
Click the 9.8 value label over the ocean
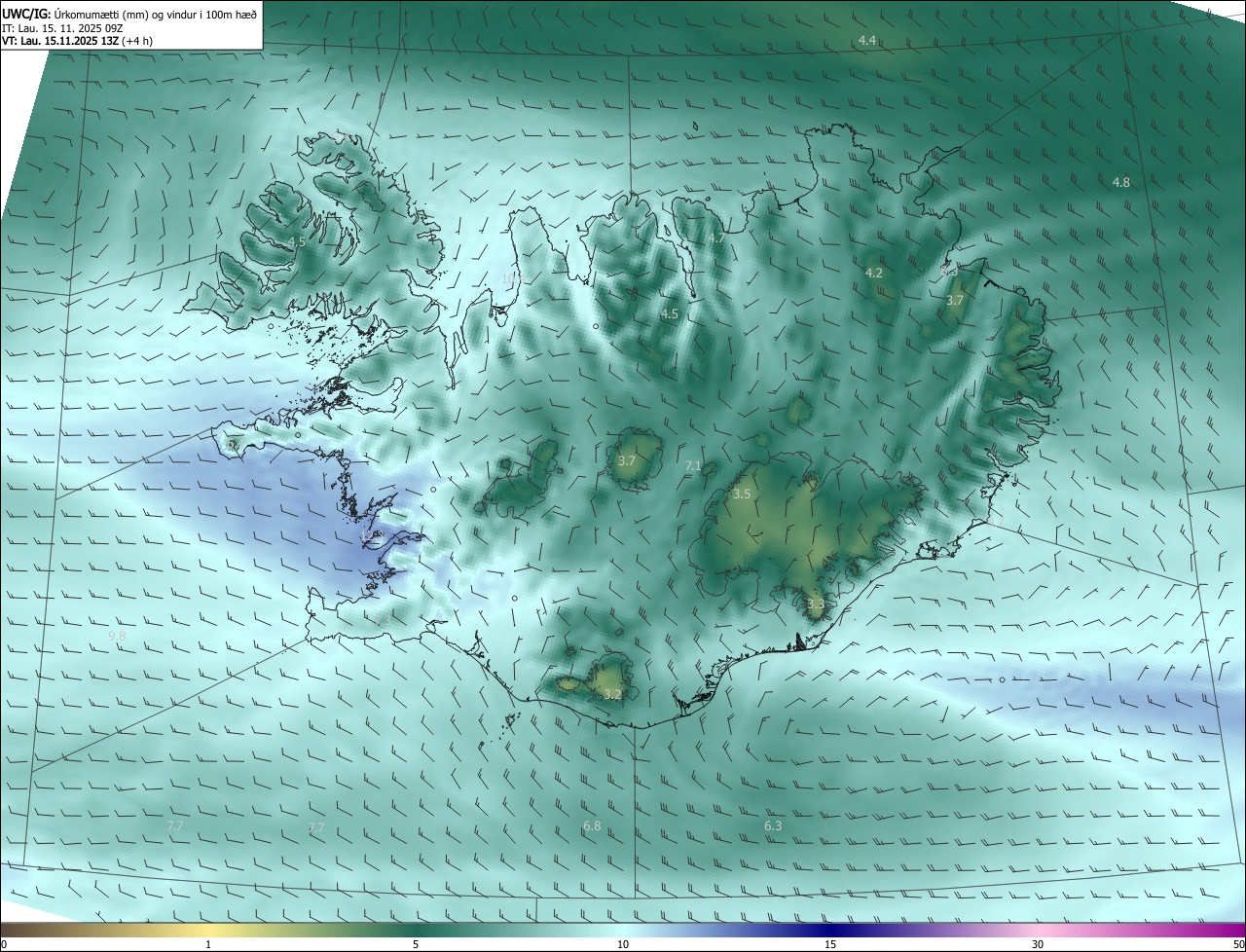click(x=117, y=636)
